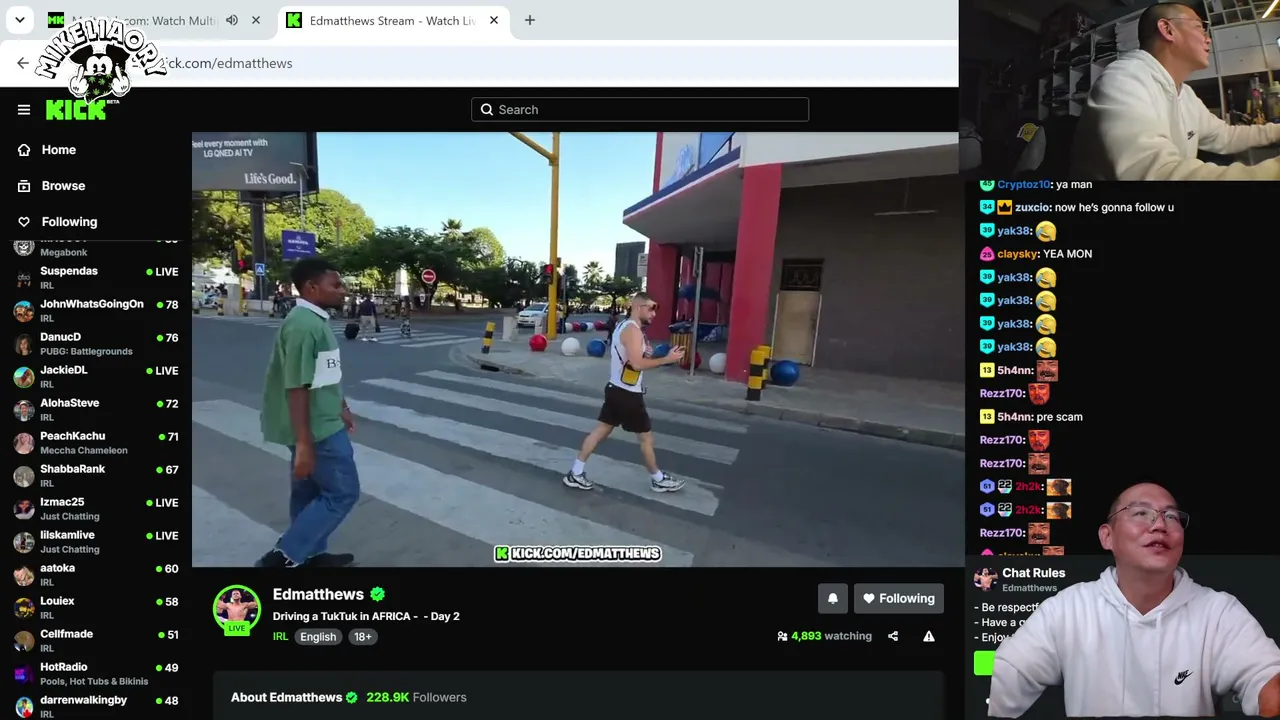Screen dimensions: 1280x720
Task: Click "Driving a TukTuk in AFRICA" stream title
Action: [366, 616]
